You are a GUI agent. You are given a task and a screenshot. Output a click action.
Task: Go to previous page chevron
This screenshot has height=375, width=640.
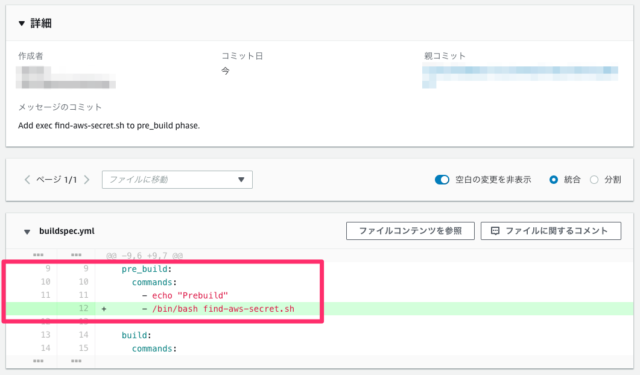27,180
